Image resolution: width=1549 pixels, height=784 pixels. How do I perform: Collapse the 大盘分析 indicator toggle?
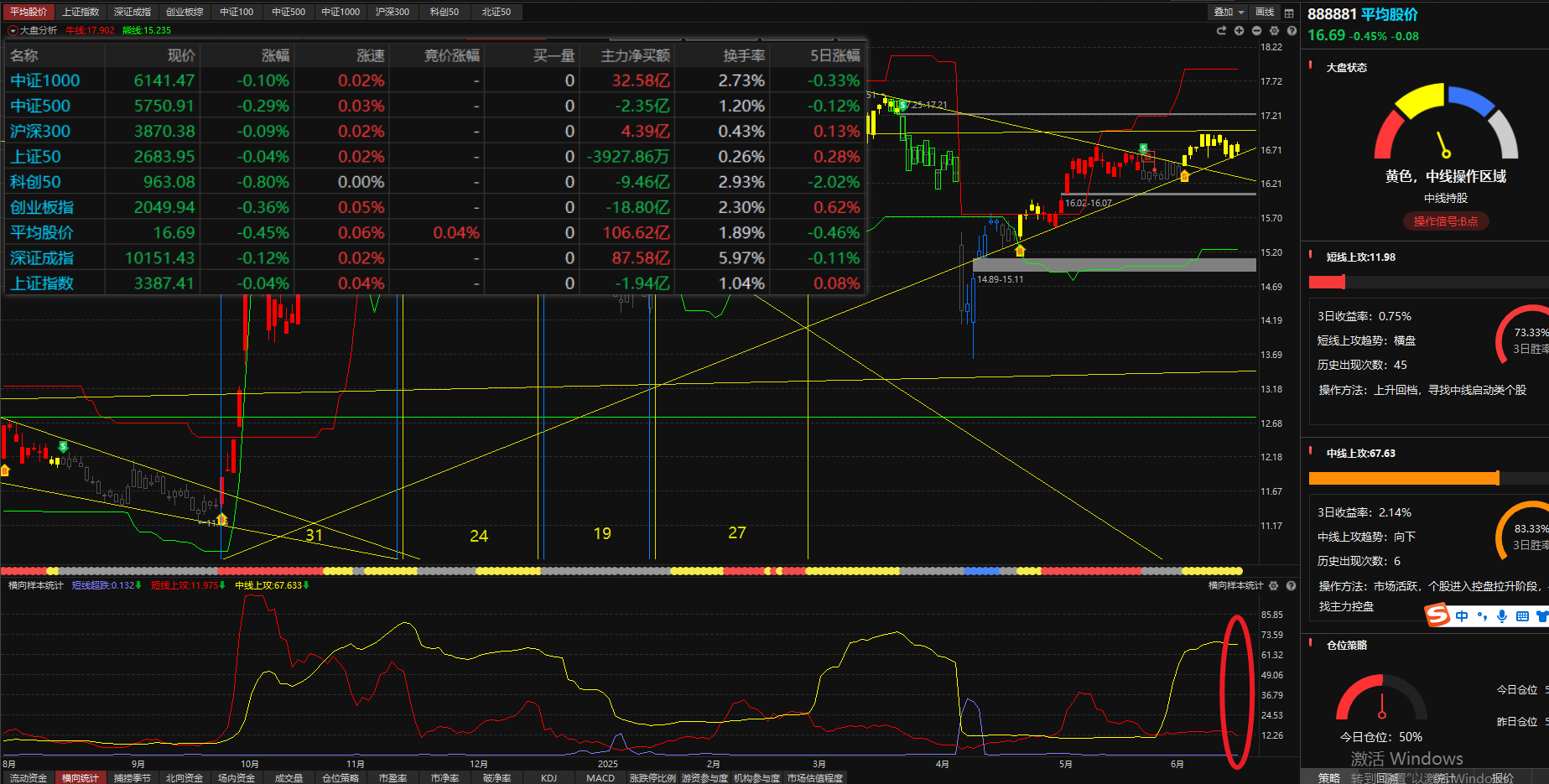(13, 30)
